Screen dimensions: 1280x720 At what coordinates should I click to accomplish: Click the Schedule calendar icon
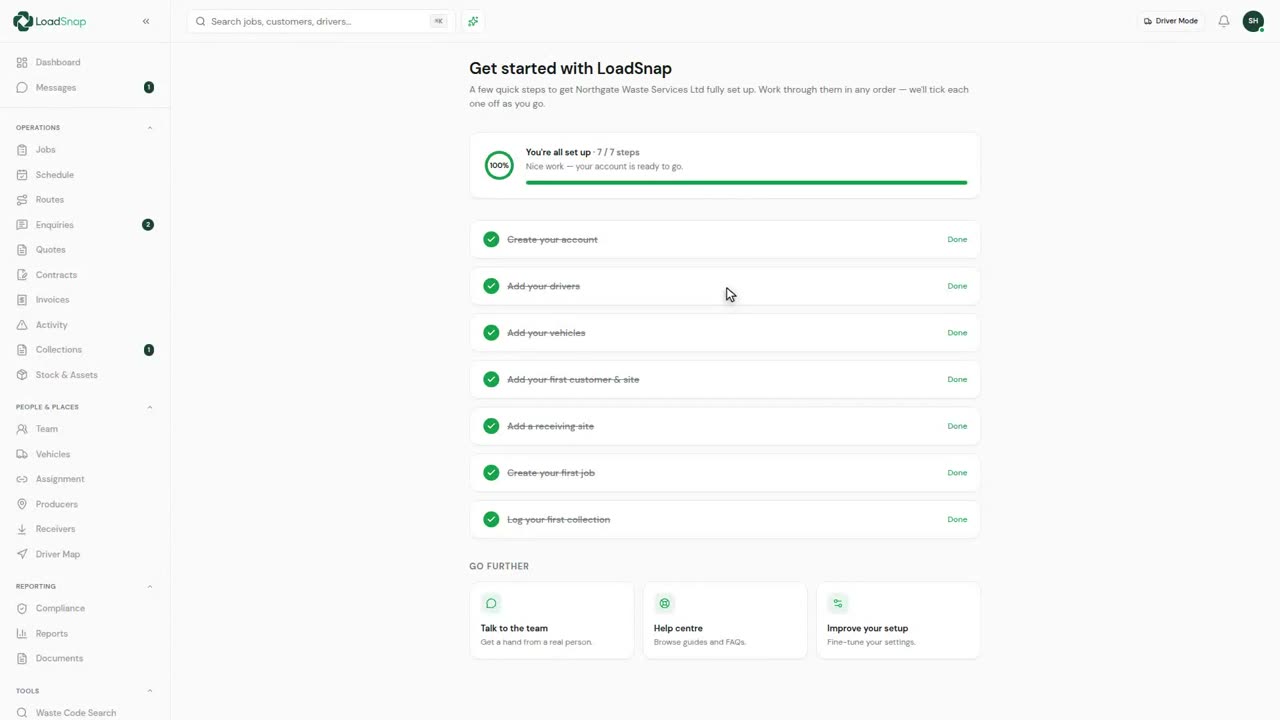[22, 175]
